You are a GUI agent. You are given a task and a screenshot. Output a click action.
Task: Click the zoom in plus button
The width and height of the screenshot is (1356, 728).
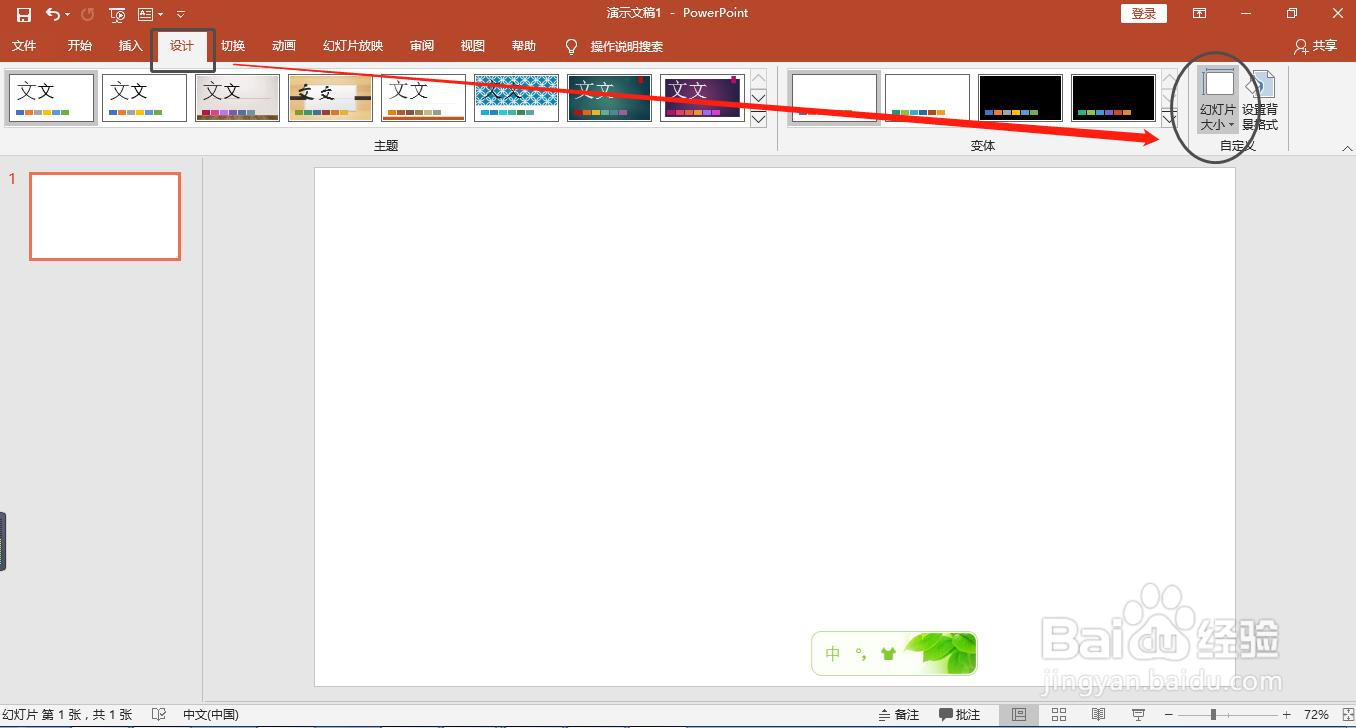[1287, 715]
